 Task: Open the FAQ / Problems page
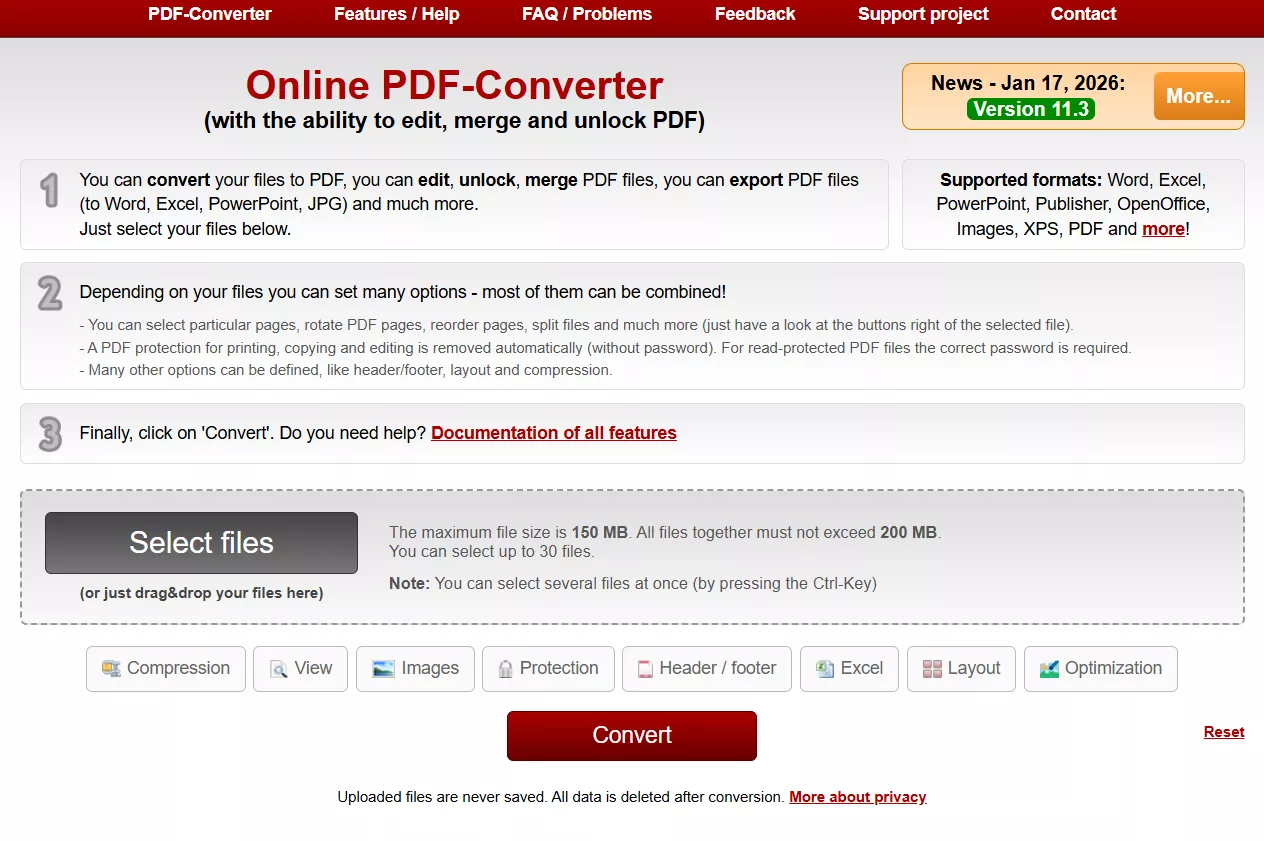coord(586,14)
